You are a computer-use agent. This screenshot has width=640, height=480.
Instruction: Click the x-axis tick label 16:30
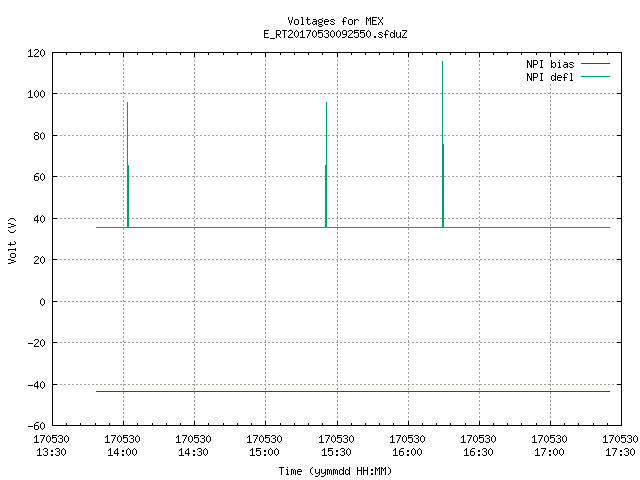[x=478, y=452]
